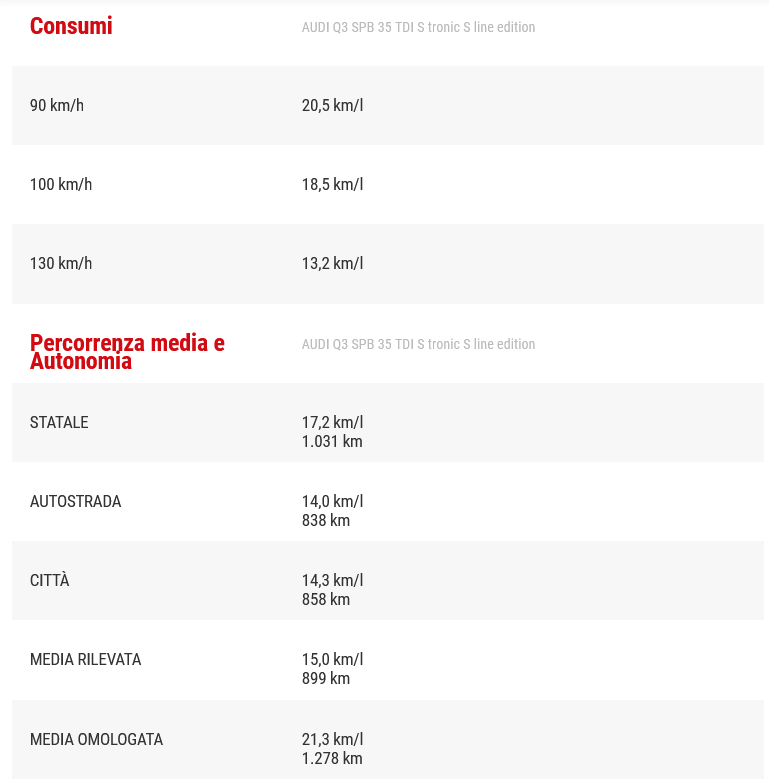Screen dimensions: 769x782
Task: Select the 899 km range value
Action: point(326,678)
